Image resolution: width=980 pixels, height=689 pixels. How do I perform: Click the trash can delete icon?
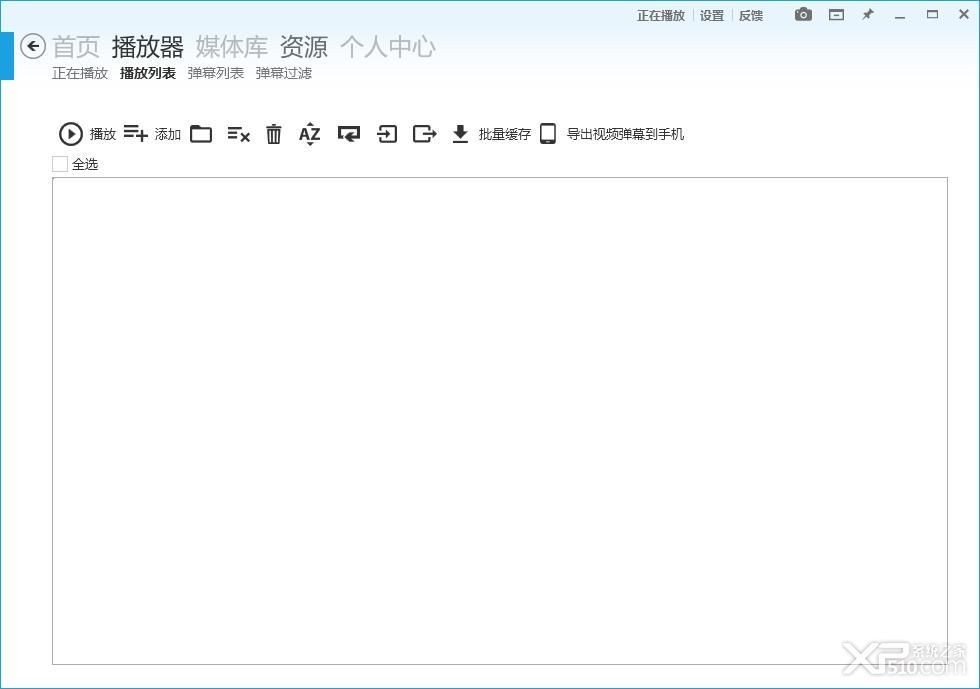(x=274, y=134)
